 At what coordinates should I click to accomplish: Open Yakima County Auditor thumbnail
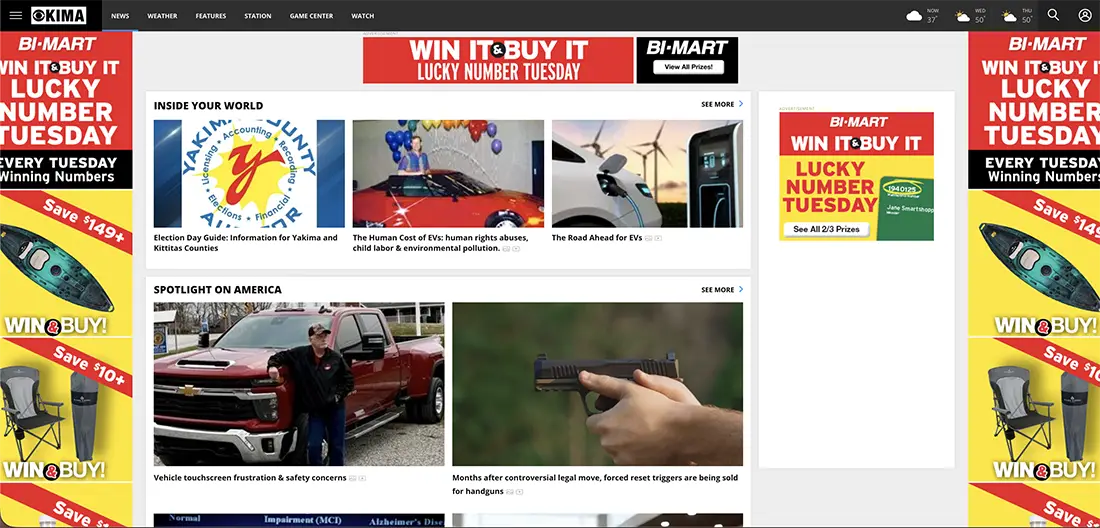(x=249, y=173)
